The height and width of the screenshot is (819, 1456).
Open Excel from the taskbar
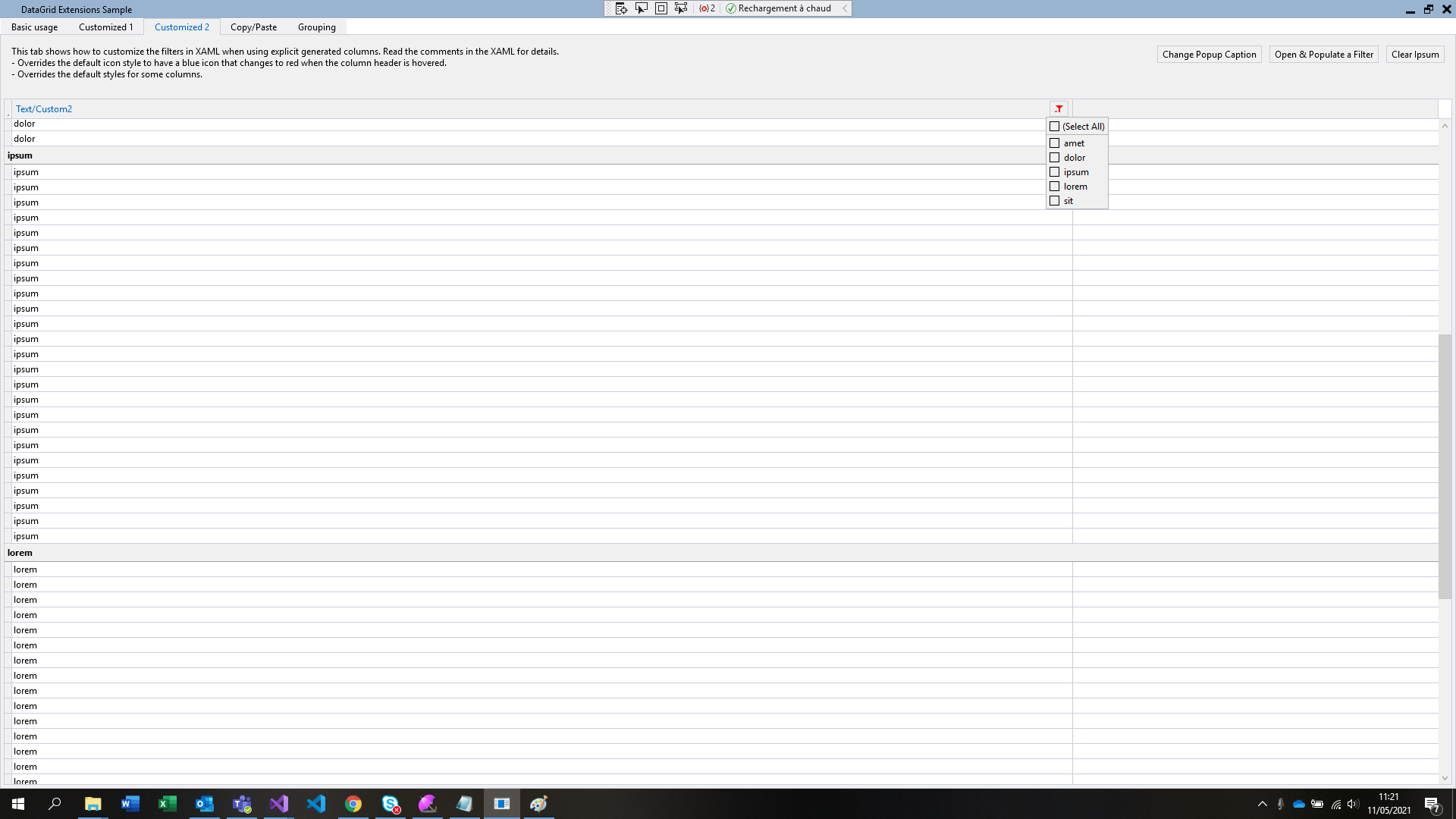167,804
